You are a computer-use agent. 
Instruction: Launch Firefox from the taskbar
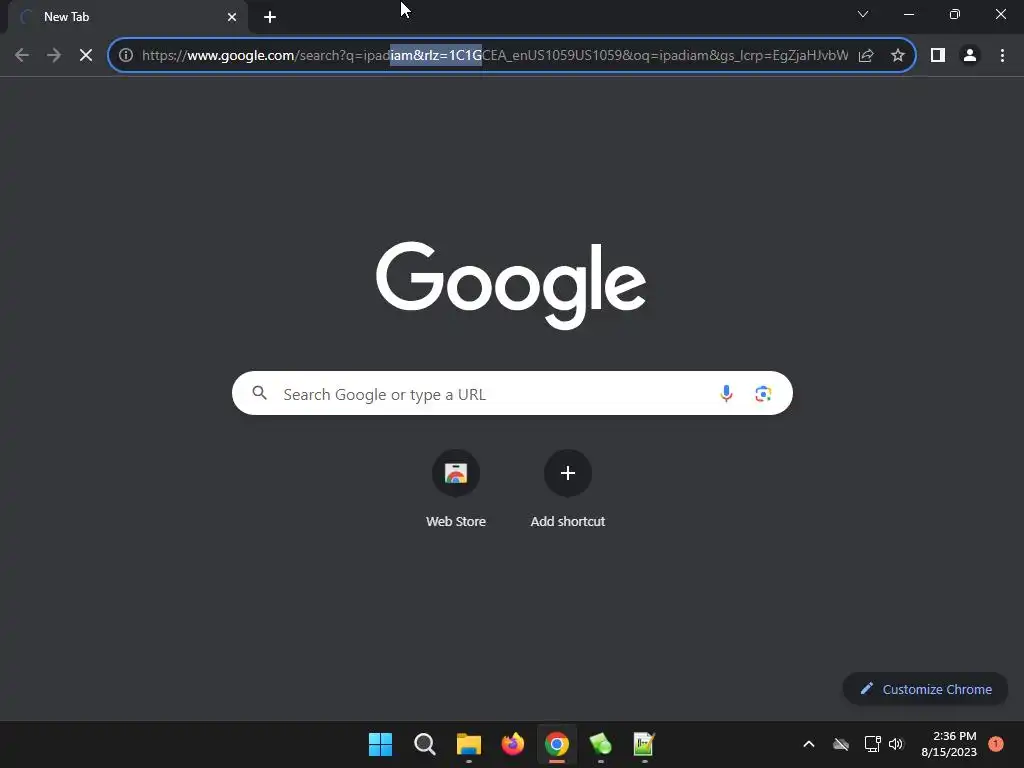point(513,744)
